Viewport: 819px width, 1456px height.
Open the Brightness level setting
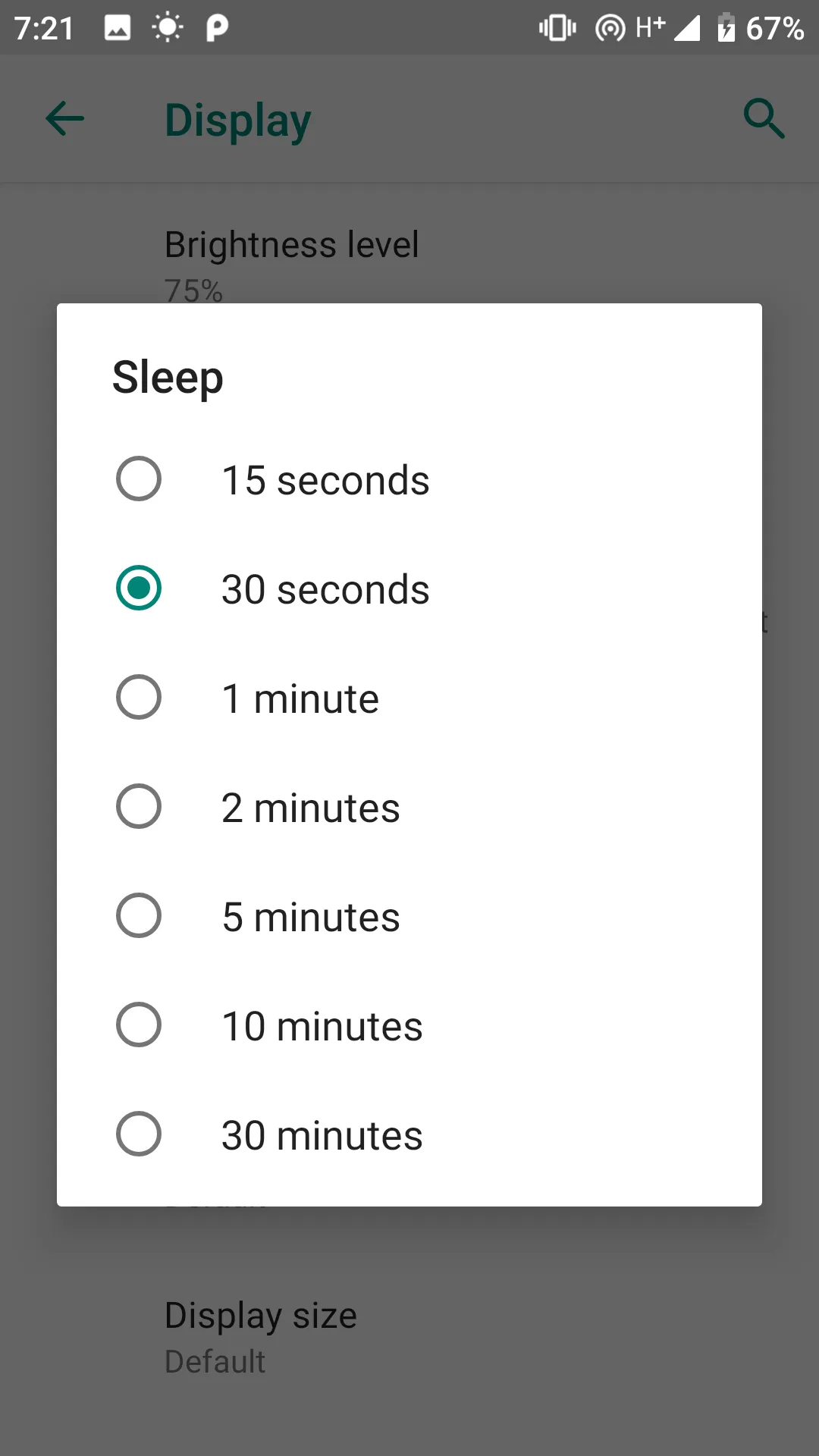click(x=291, y=243)
